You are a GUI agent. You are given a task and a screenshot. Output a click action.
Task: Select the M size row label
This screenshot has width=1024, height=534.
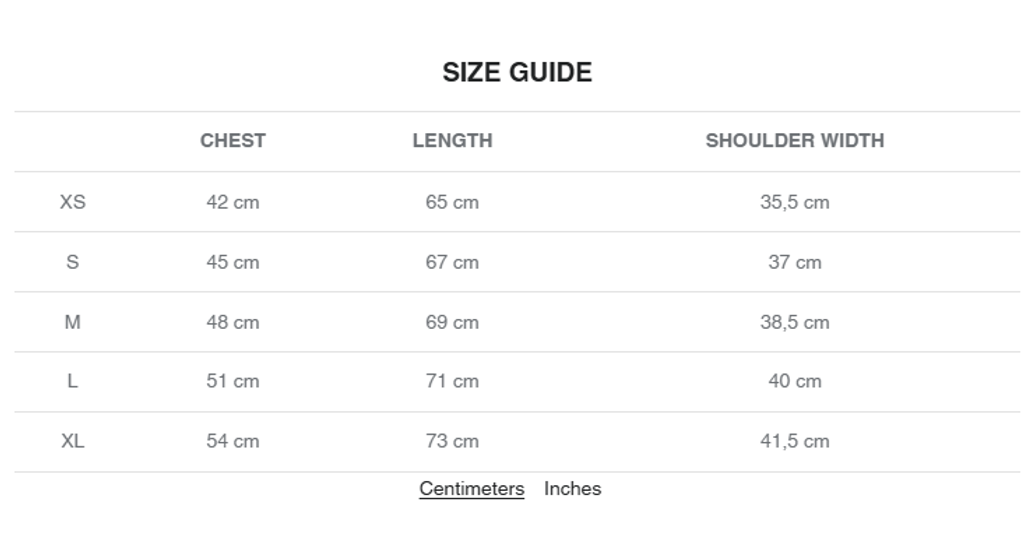pos(73,322)
